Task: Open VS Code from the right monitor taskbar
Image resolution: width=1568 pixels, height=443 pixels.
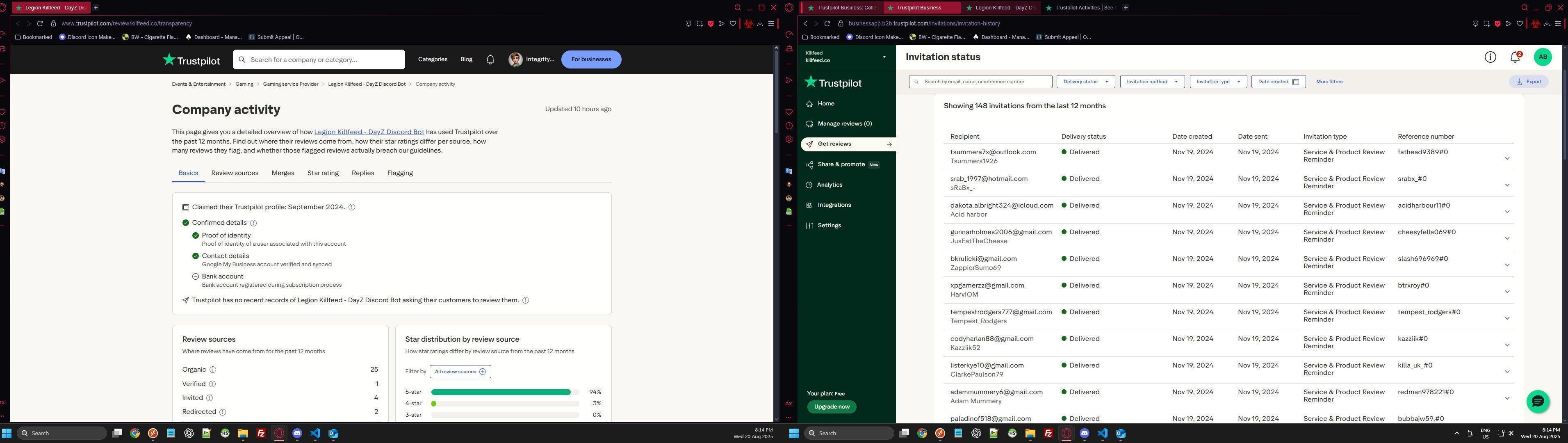Action: click(x=1102, y=433)
